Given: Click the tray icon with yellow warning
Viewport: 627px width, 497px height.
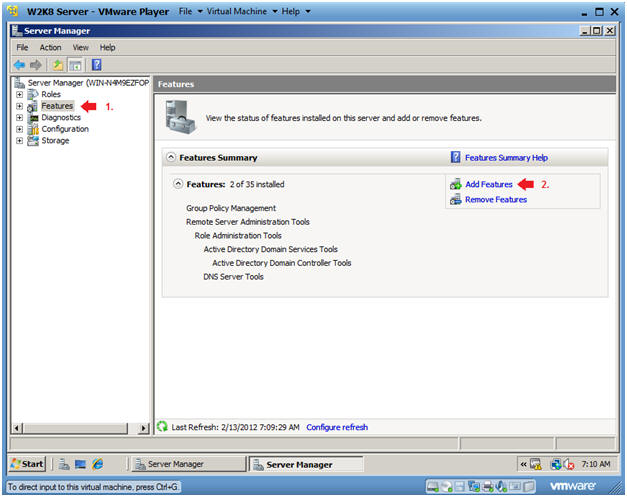Looking at the screenshot, I should tap(535, 464).
